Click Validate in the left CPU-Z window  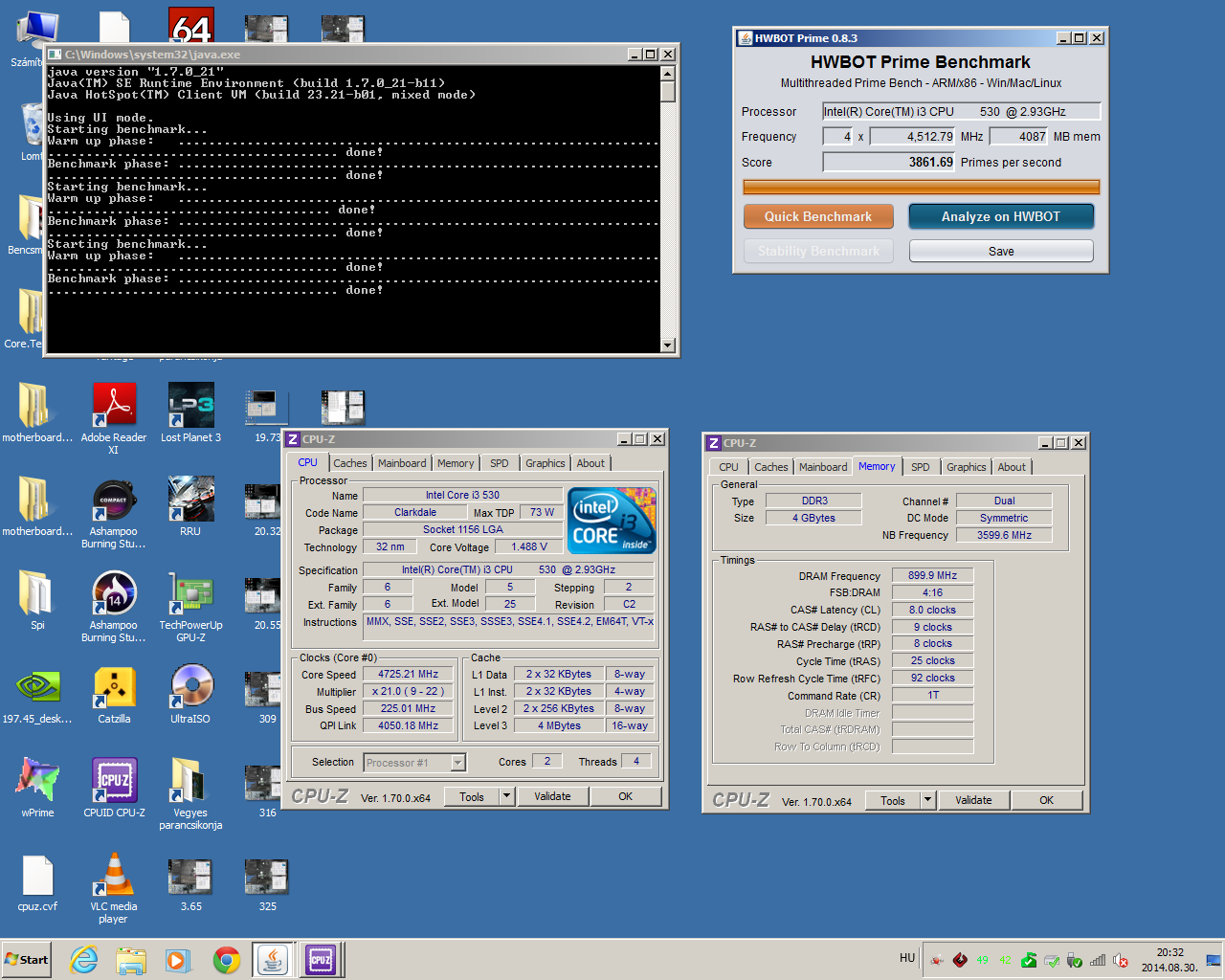click(552, 796)
